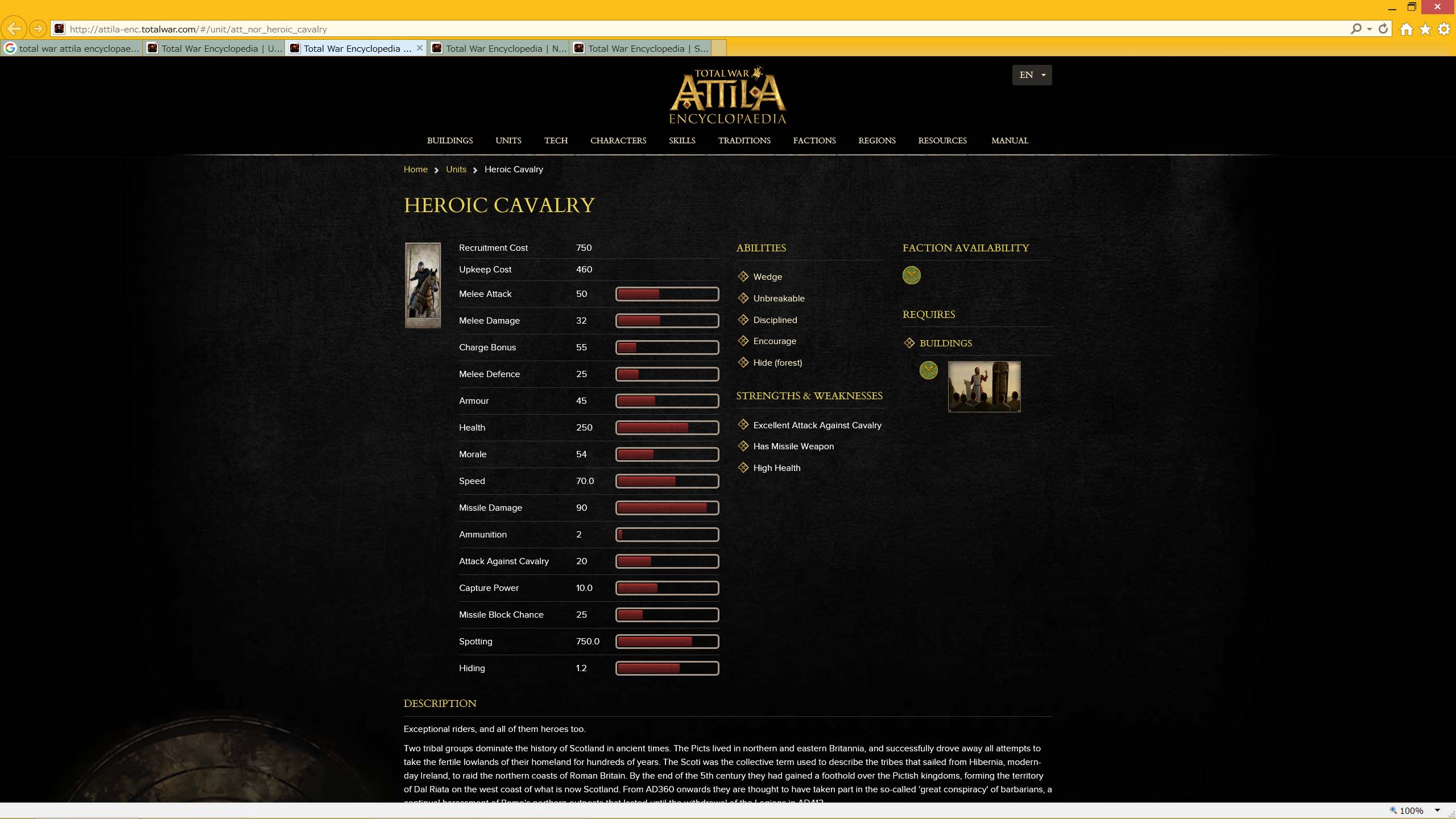Open the zoom level dropdown arrow
The width and height of the screenshot is (1456, 819).
tap(1437, 810)
